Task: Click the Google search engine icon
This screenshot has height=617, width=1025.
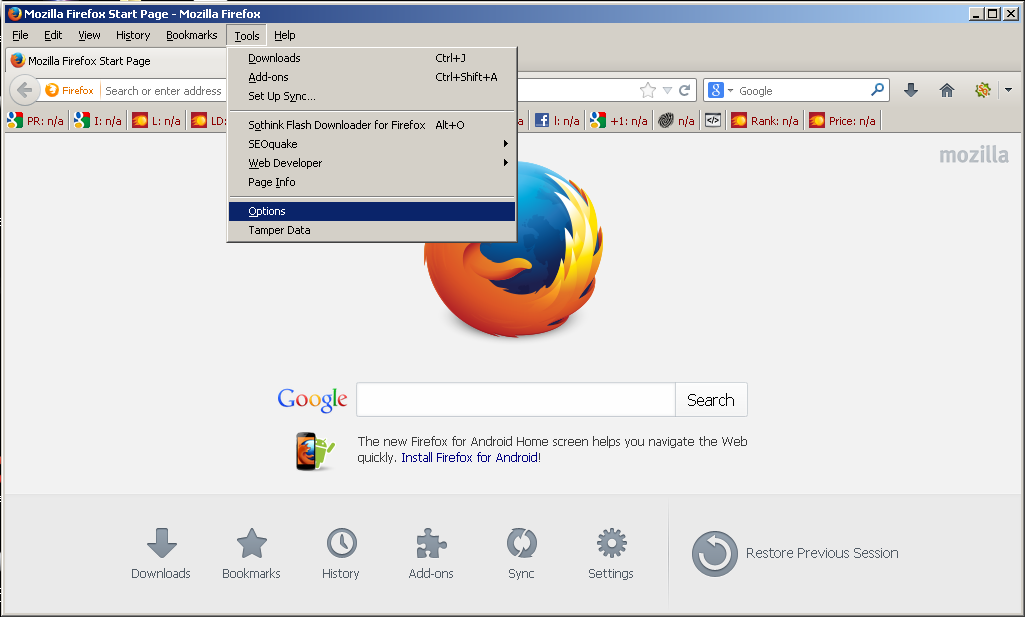Action: (x=716, y=90)
